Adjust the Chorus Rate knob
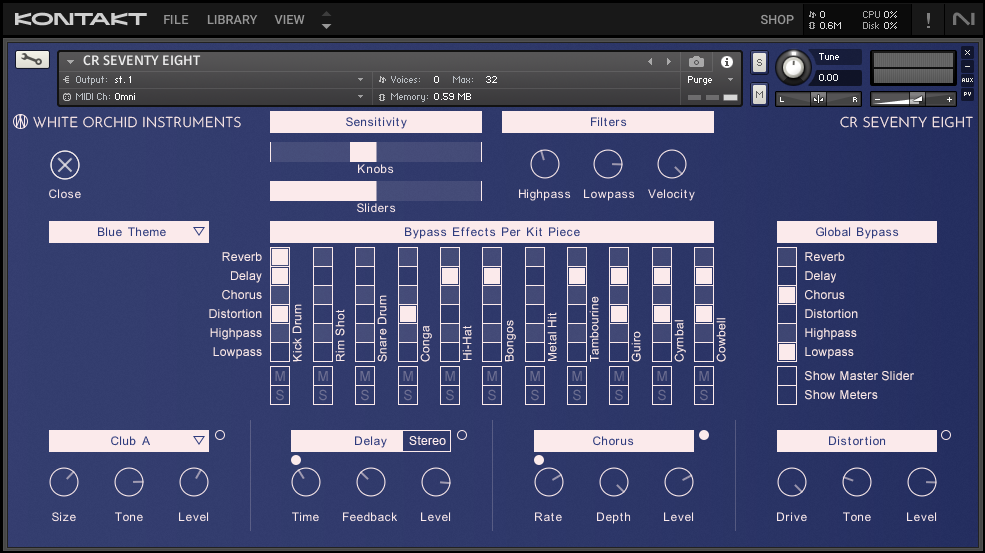Screen dimensions: 985x553 (x=548, y=483)
